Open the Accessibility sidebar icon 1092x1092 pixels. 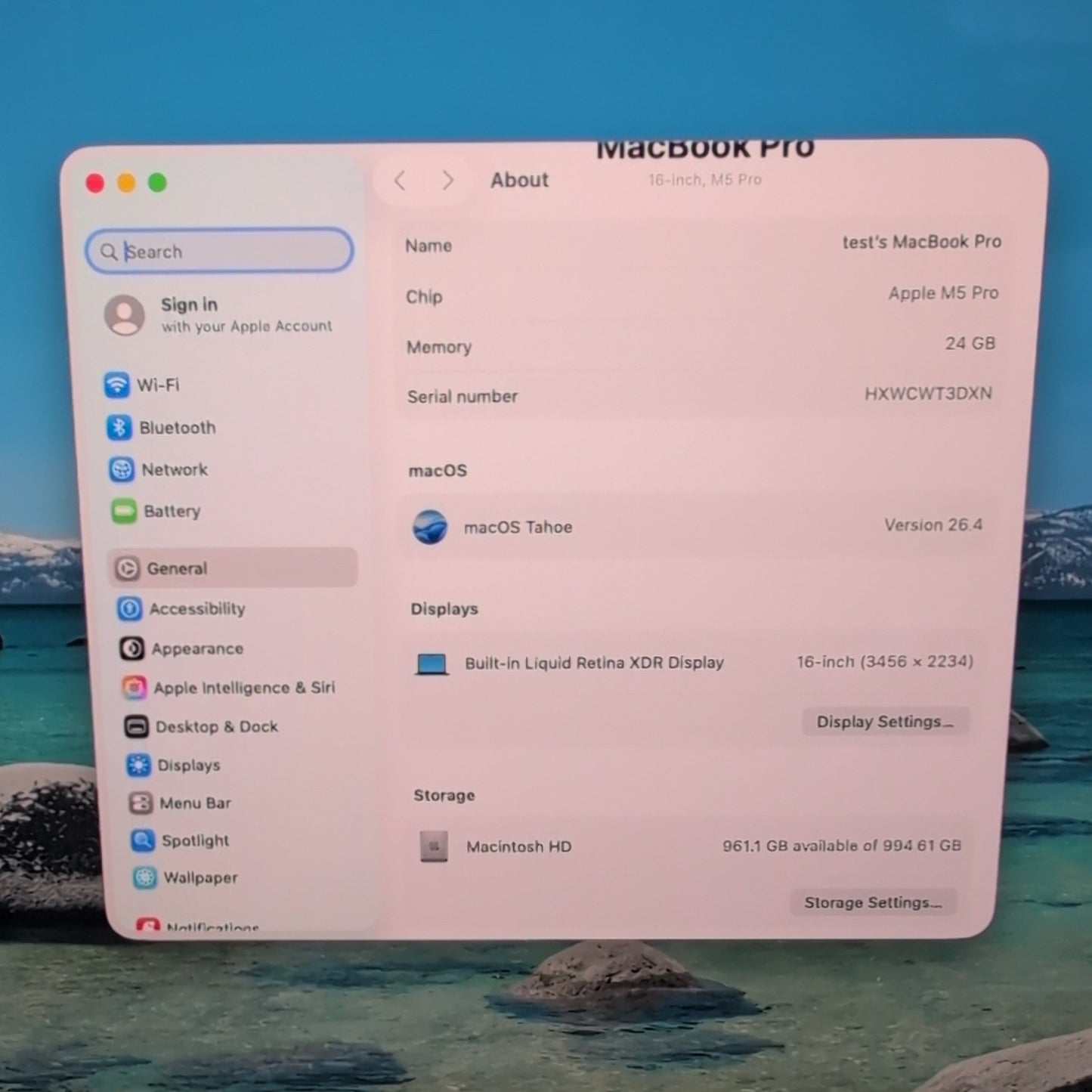coord(130,608)
